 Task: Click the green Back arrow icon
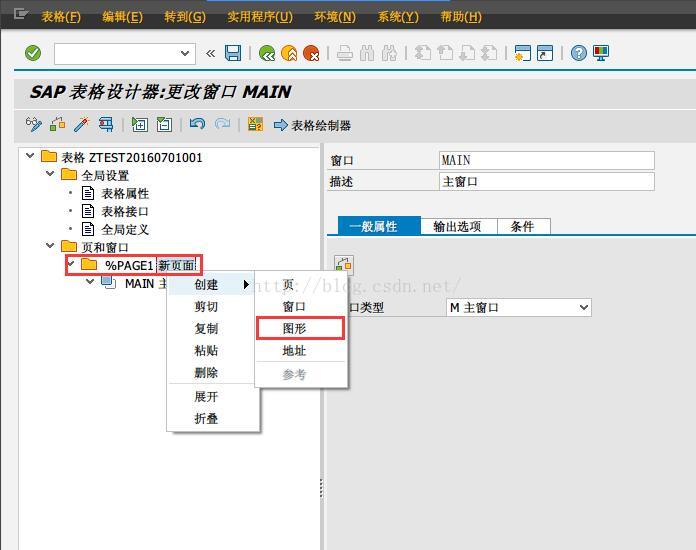[267, 53]
